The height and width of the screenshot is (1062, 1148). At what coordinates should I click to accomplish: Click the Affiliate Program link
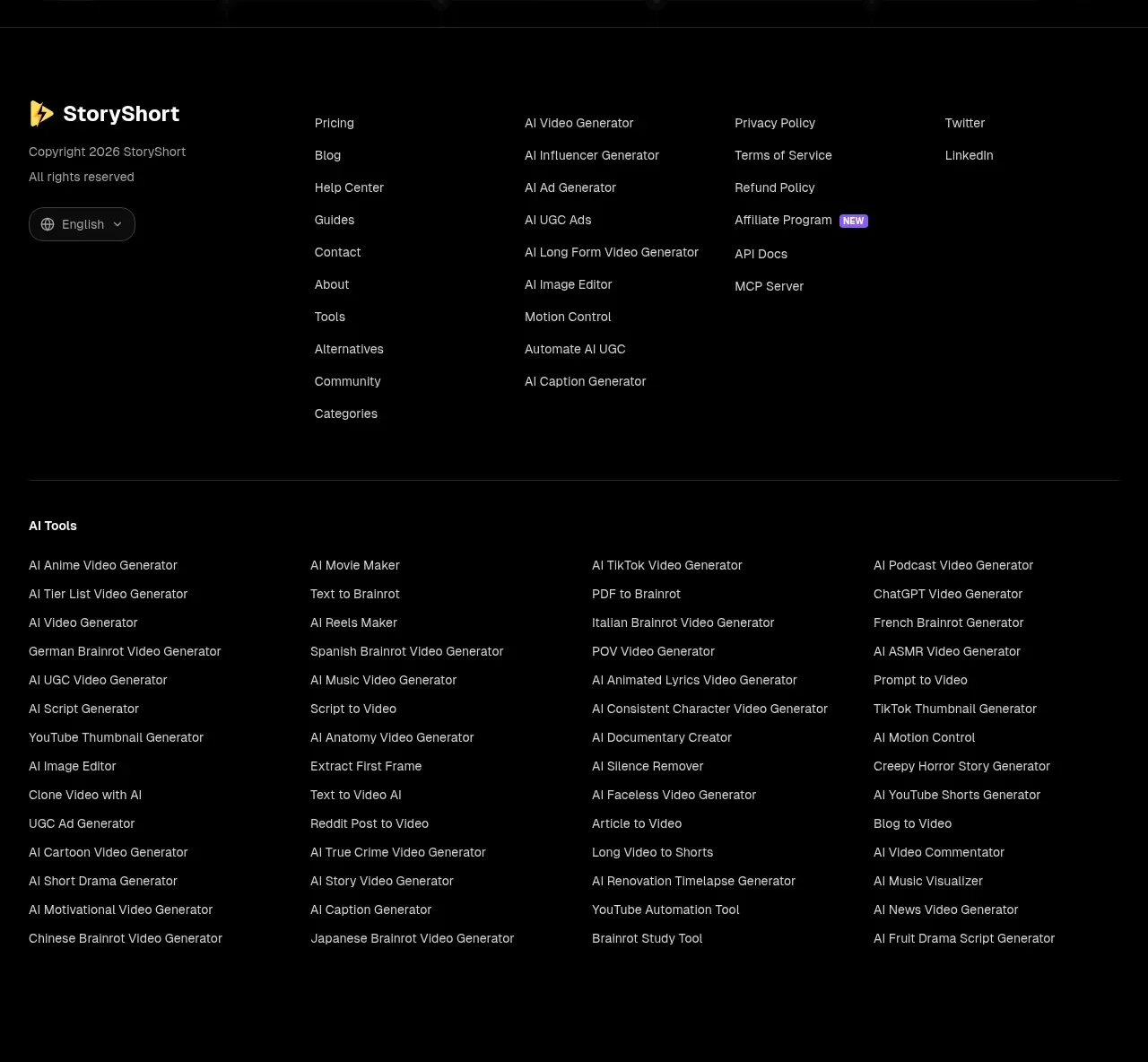(783, 220)
